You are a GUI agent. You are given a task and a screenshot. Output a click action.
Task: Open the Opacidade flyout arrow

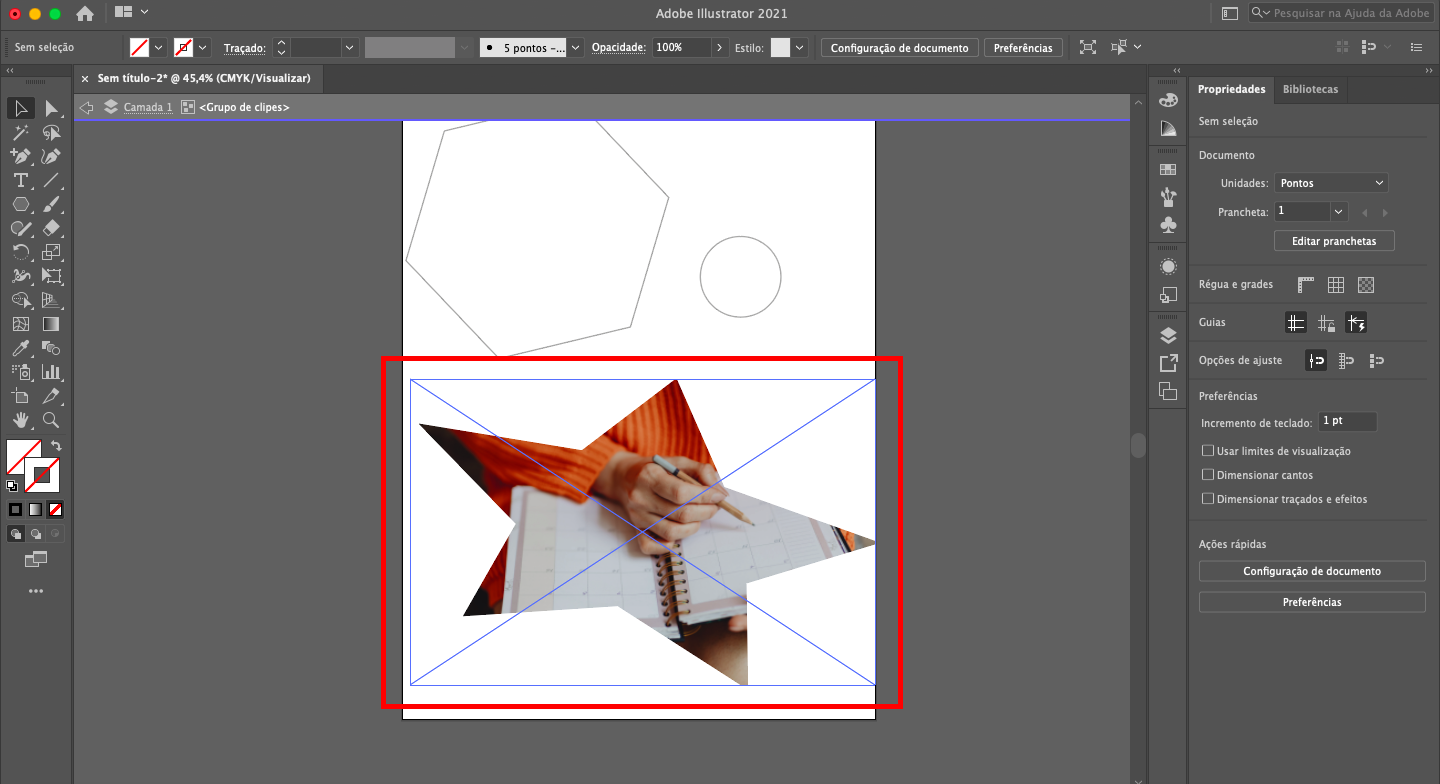[719, 47]
